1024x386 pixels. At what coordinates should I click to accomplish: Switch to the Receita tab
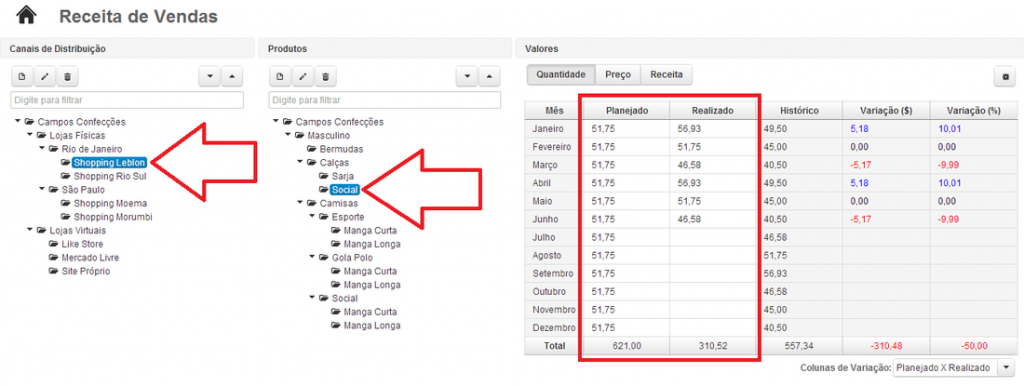tap(666, 74)
